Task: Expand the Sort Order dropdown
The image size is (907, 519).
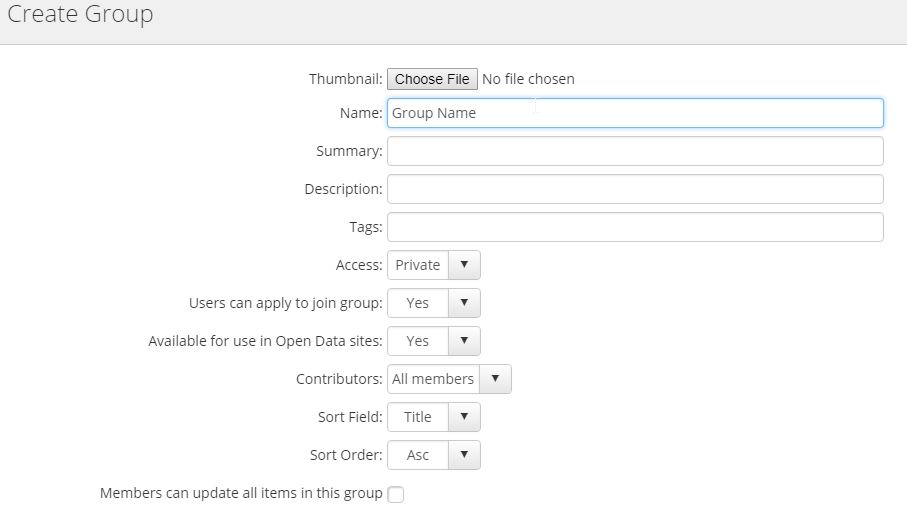Action: pos(464,455)
